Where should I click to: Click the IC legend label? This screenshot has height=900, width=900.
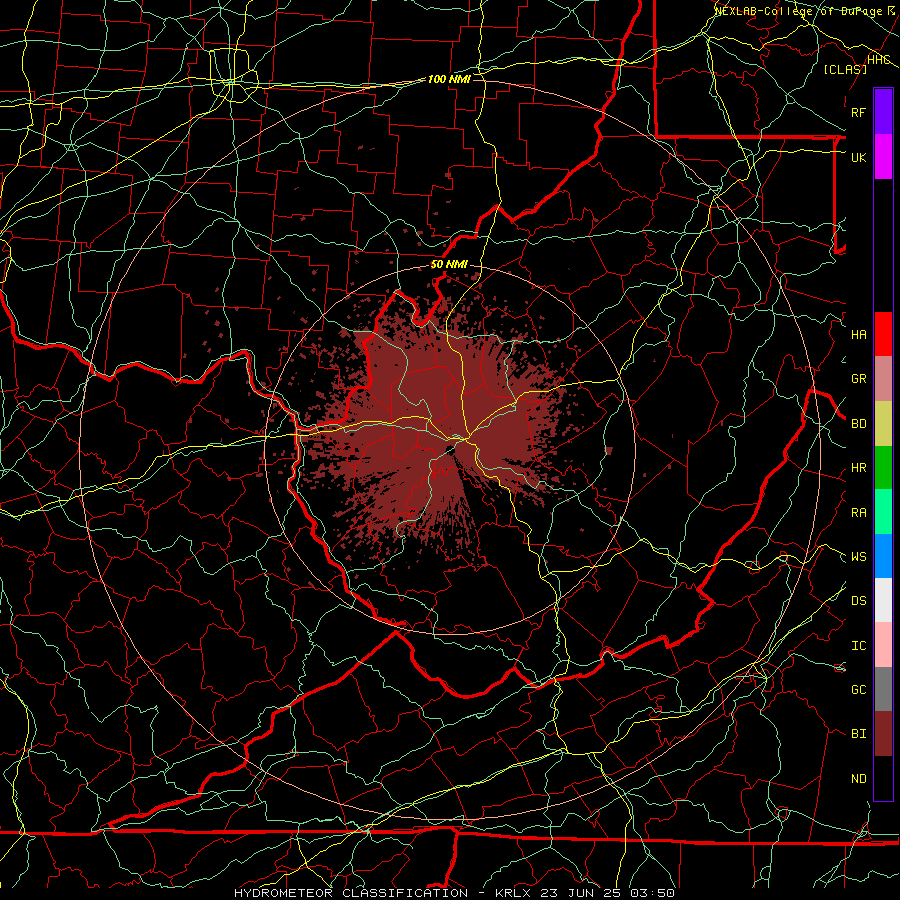click(x=859, y=646)
